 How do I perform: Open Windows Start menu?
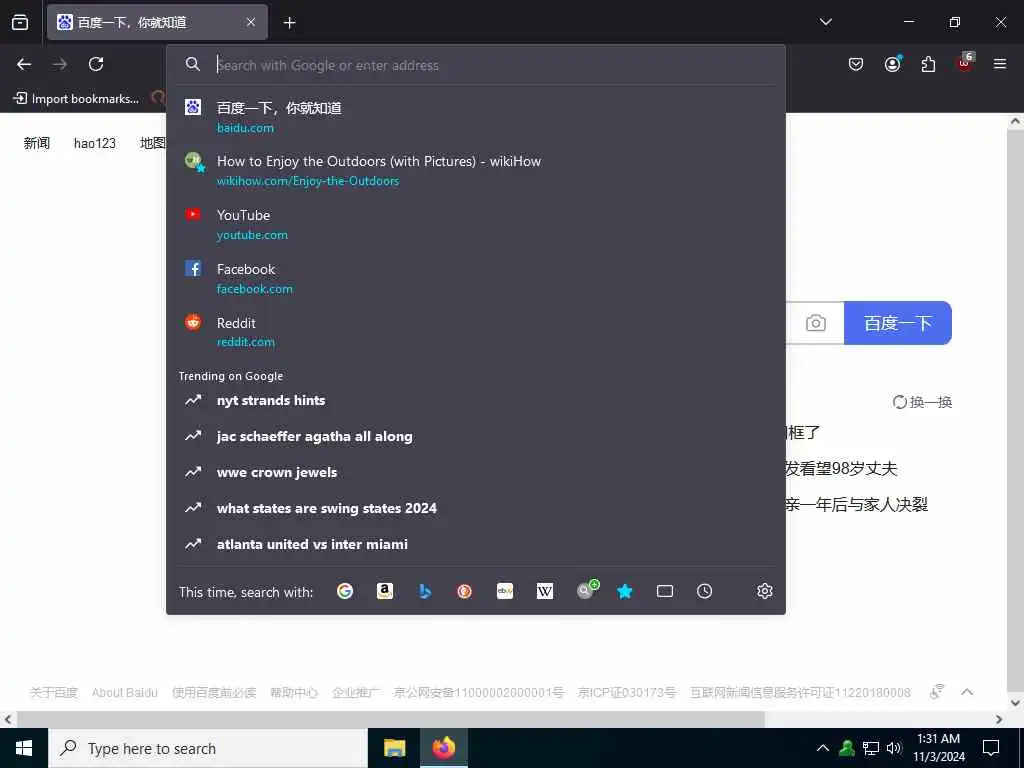[x=24, y=748]
